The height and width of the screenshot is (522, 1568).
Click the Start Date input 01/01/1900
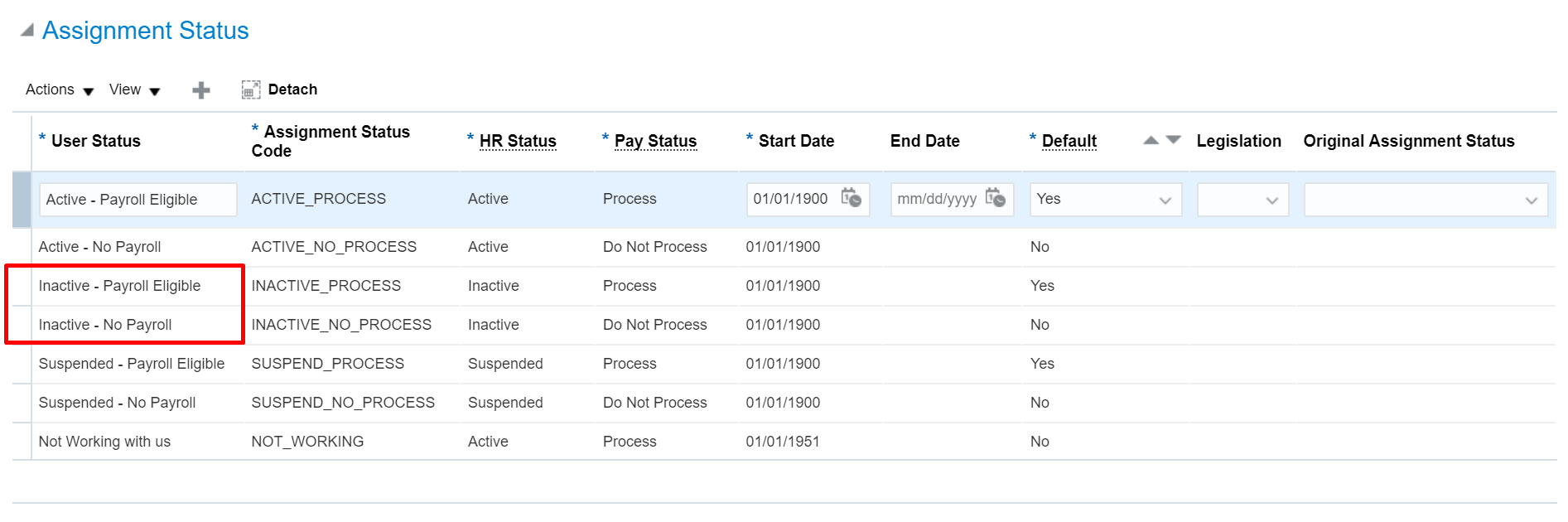point(793,200)
